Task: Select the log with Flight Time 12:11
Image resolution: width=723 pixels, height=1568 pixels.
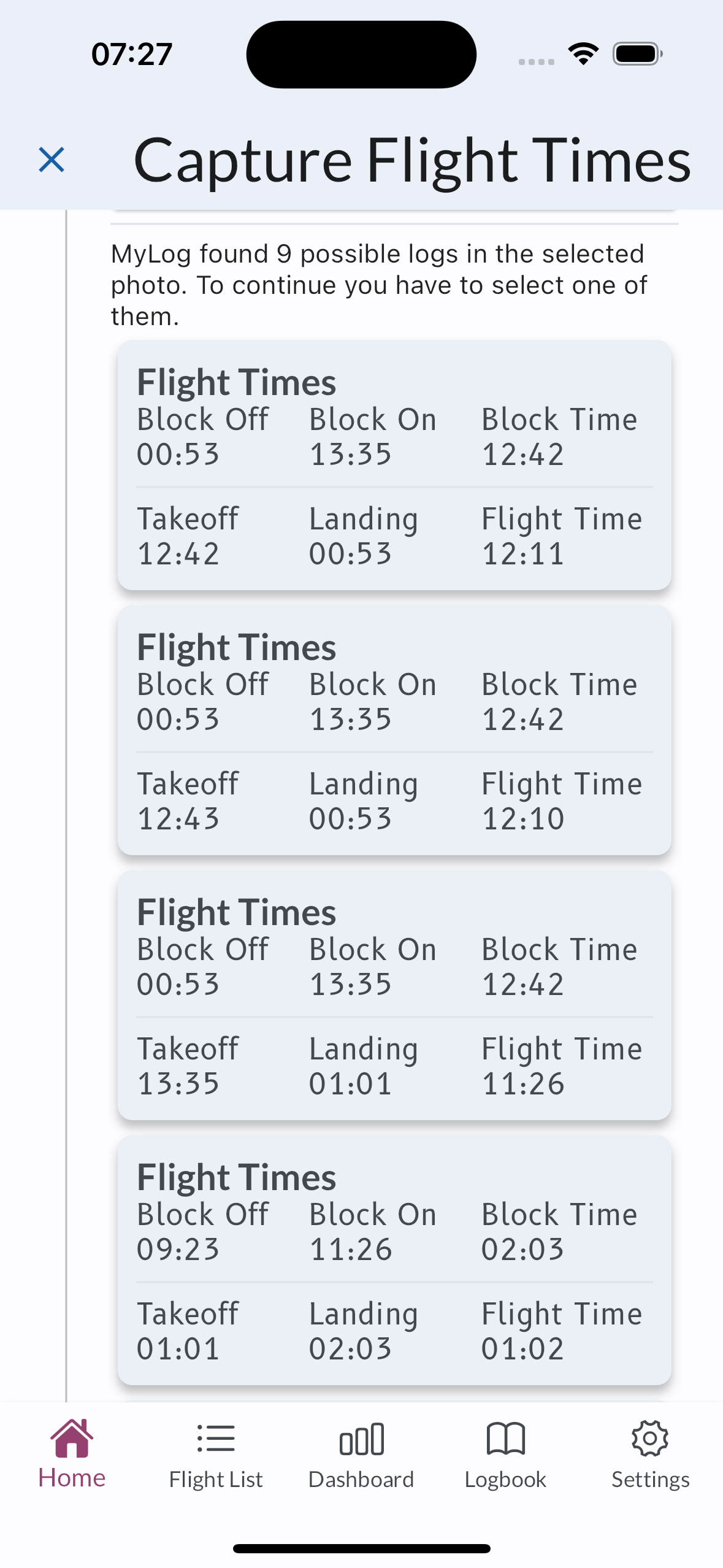Action: (x=394, y=464)
